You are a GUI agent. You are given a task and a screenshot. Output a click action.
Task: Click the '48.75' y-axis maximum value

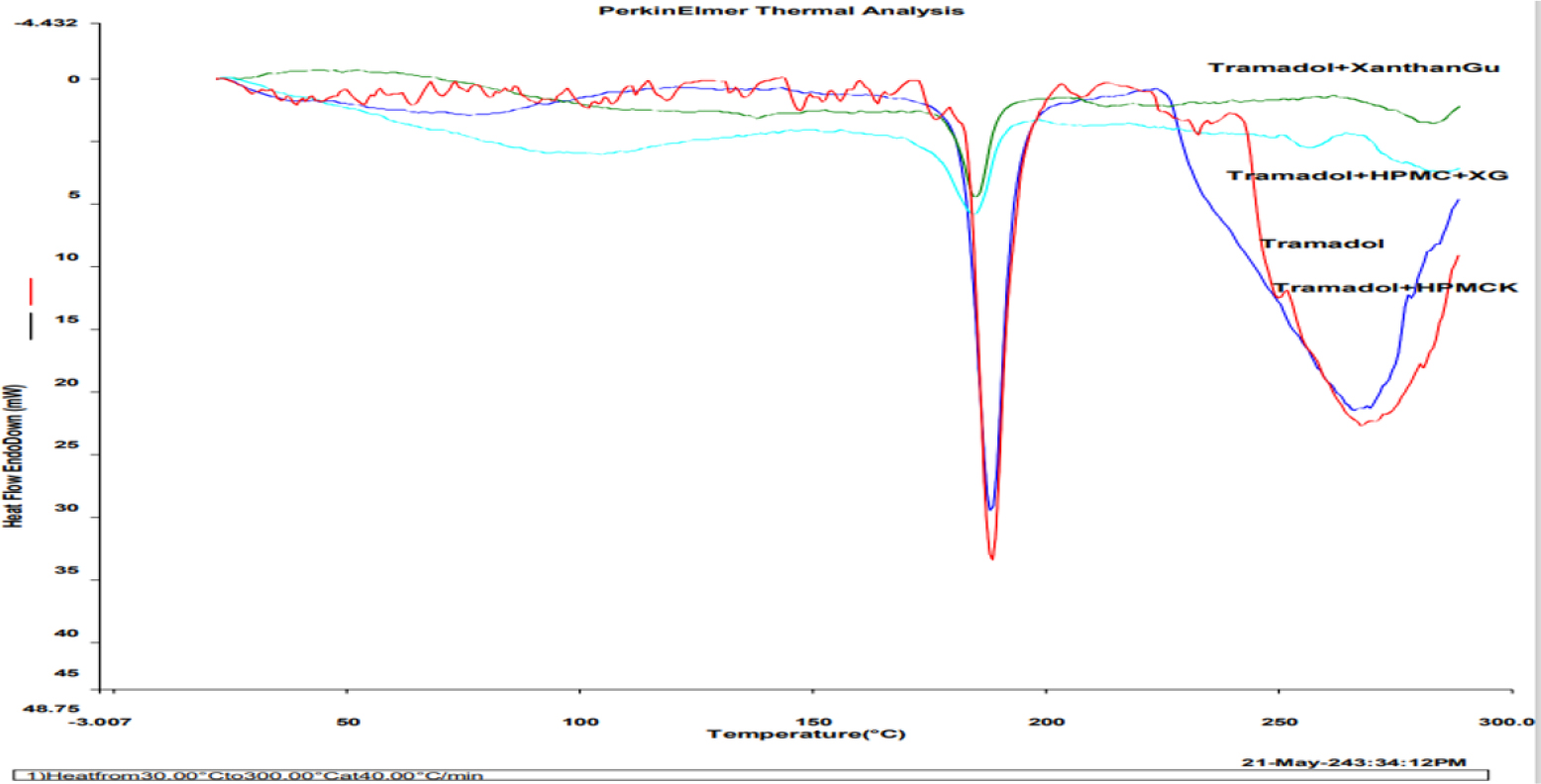pyautogui.click(x=51, y=710)
